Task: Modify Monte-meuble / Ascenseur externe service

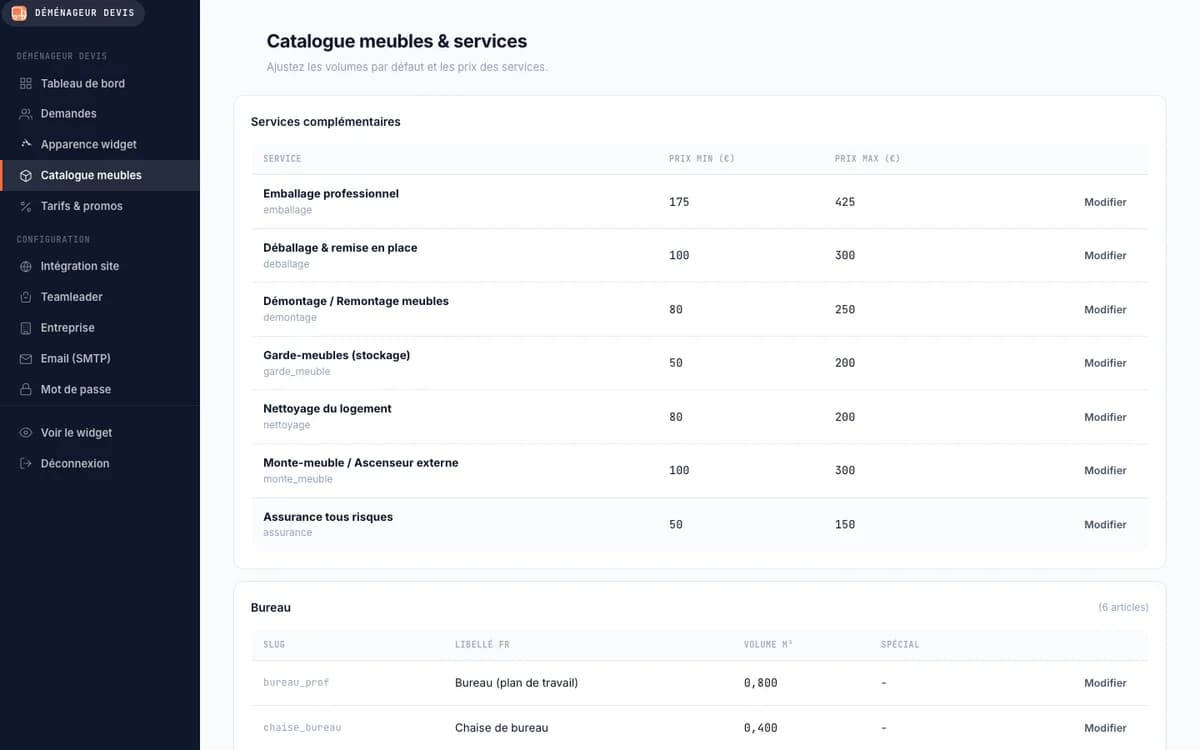Action: (x=1105, y=471)
